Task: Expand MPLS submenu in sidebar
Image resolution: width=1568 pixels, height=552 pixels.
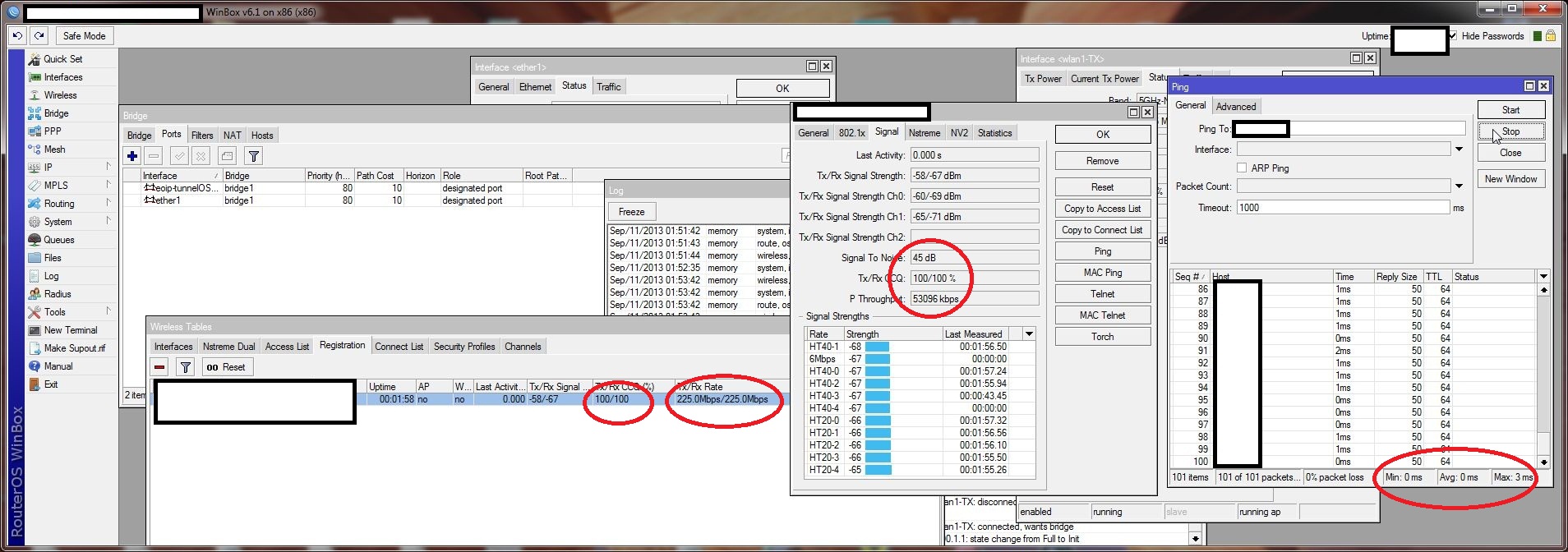Action: (108, 185)
